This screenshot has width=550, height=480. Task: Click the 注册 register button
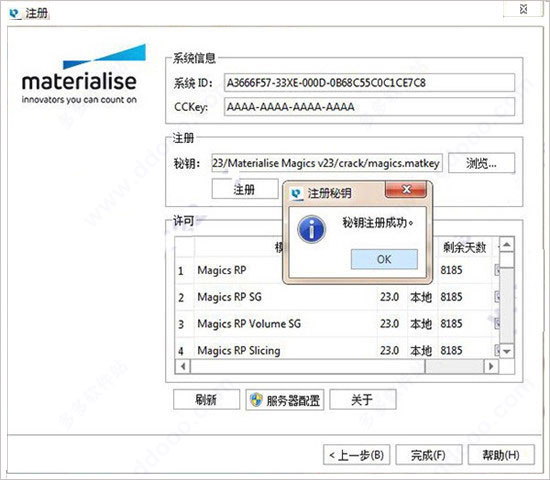pyautogui.click(x=245, y=189)
